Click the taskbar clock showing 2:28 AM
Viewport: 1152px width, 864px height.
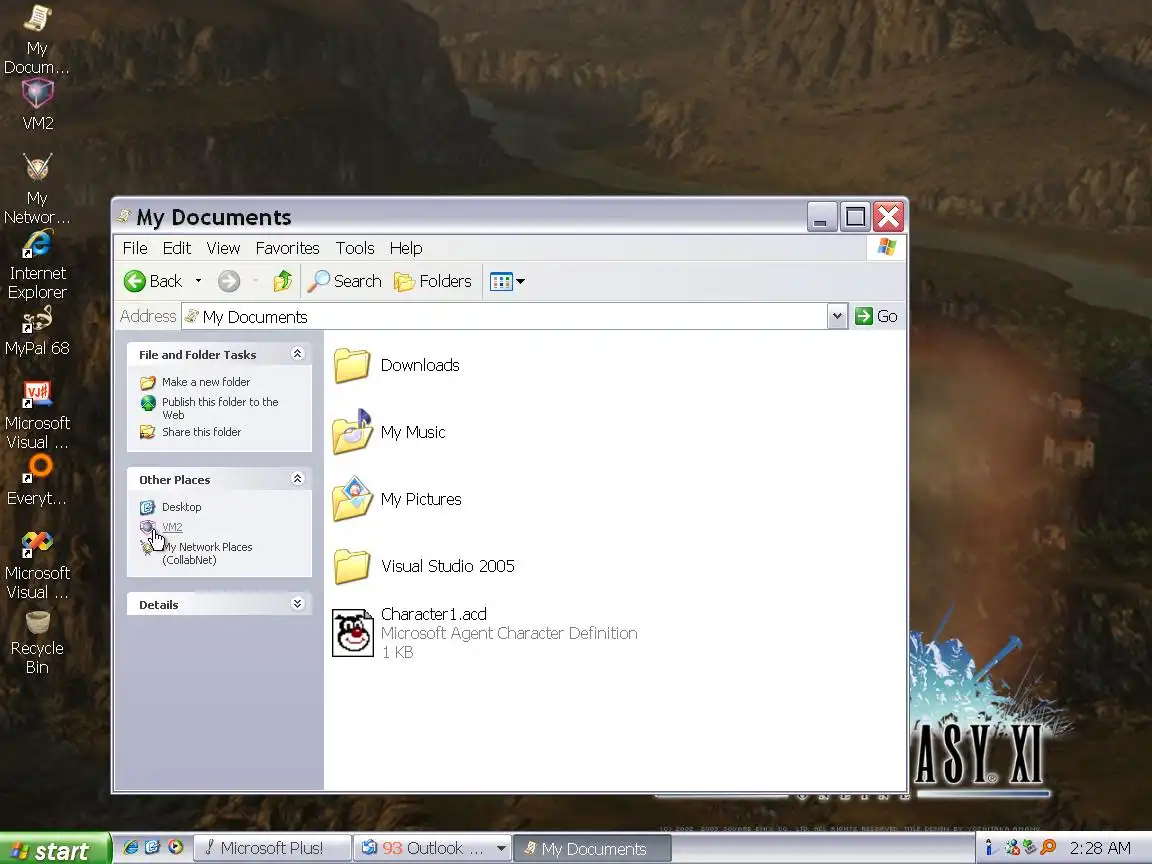tap(1100, 849)
